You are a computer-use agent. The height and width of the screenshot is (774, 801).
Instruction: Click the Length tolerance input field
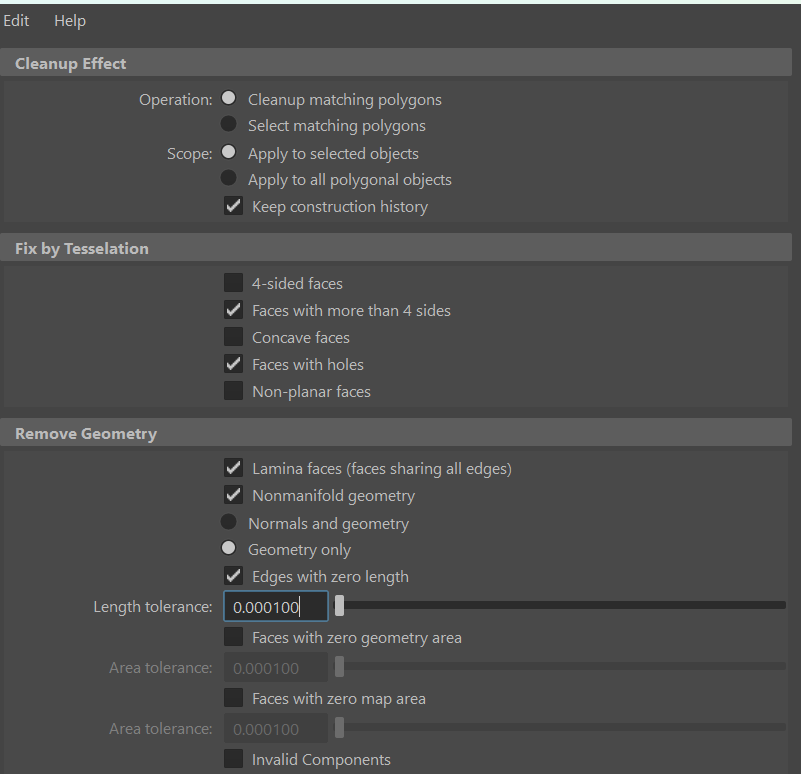click(275, 607)
